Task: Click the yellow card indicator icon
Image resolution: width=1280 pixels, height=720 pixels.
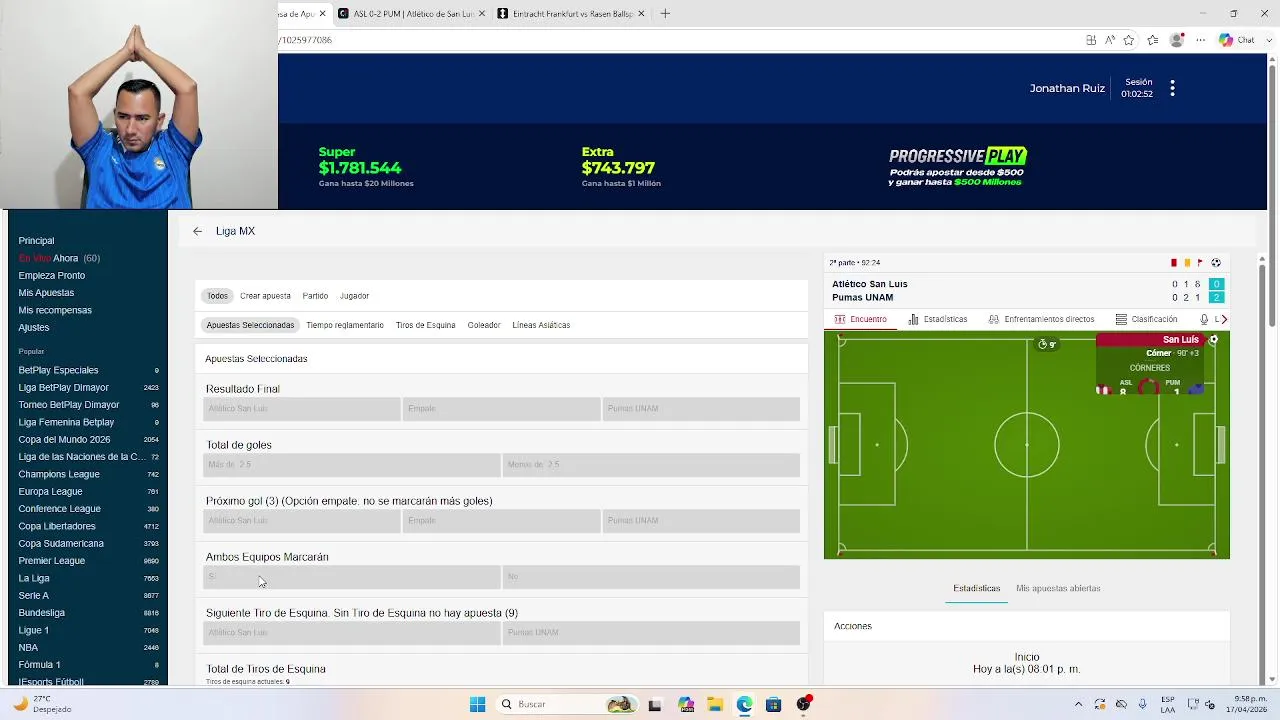Action: click(x=1187, y=263)
